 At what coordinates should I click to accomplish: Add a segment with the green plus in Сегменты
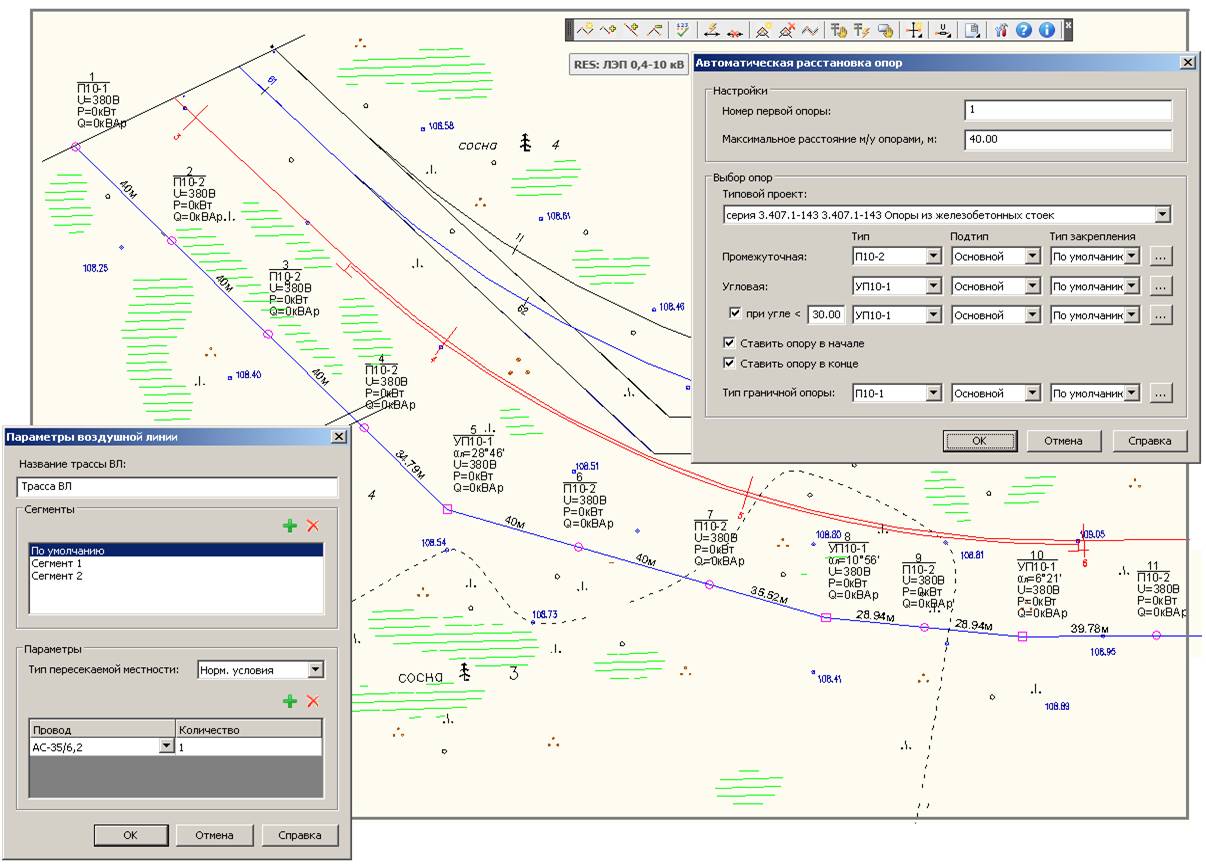(x=290, y=525)
